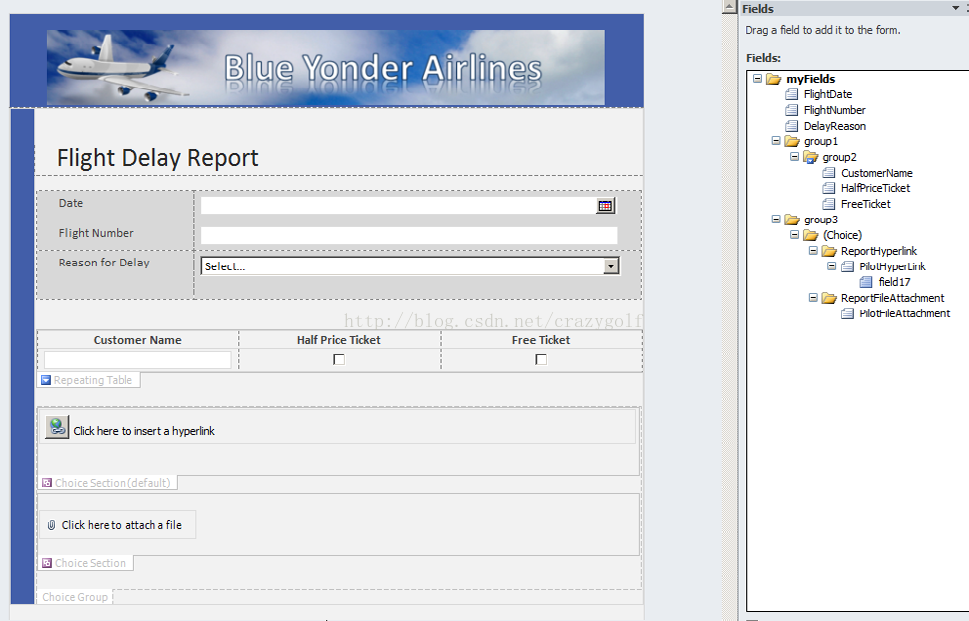The image size is (969, 621).
Task: Open the Fields pane options dropdown arrow
Action: tap(955, 8)
